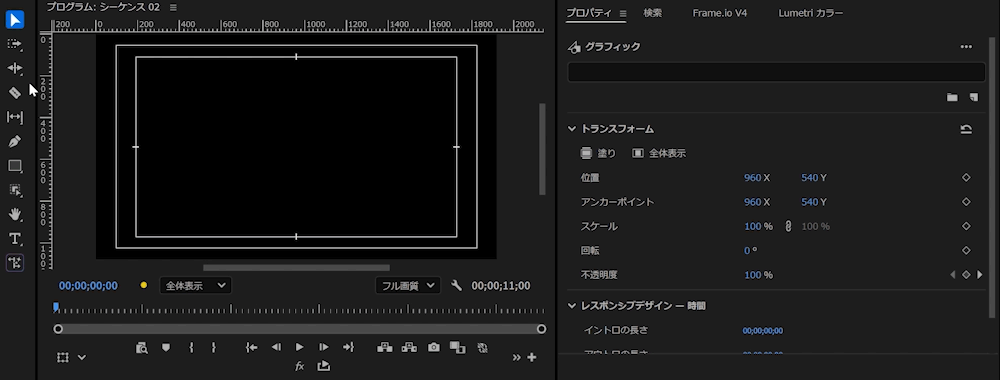Open the three-dot menu of グラフィック
1000x380 pixels.
[x=966, y=47]
